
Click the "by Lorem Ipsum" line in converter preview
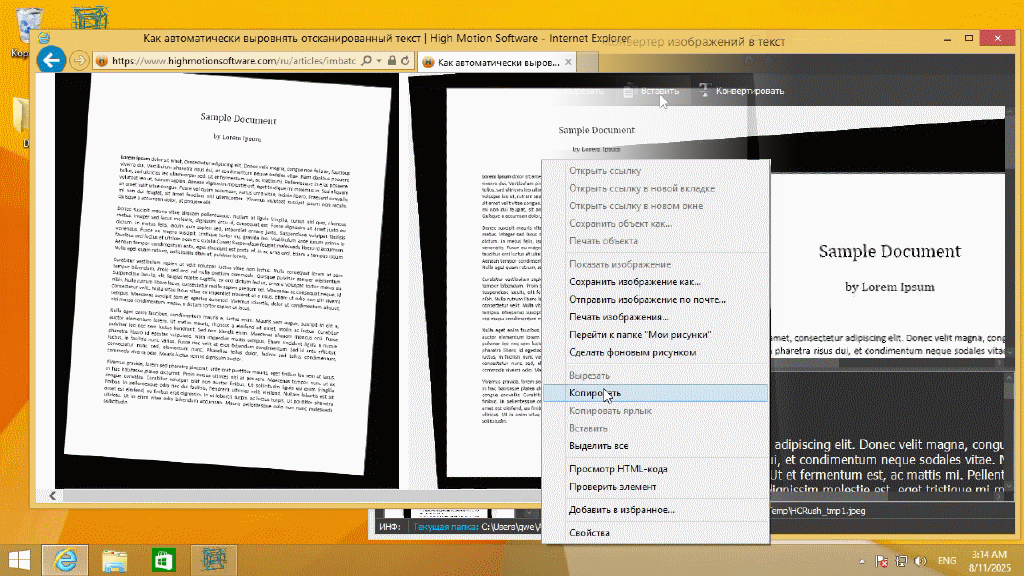889,287
